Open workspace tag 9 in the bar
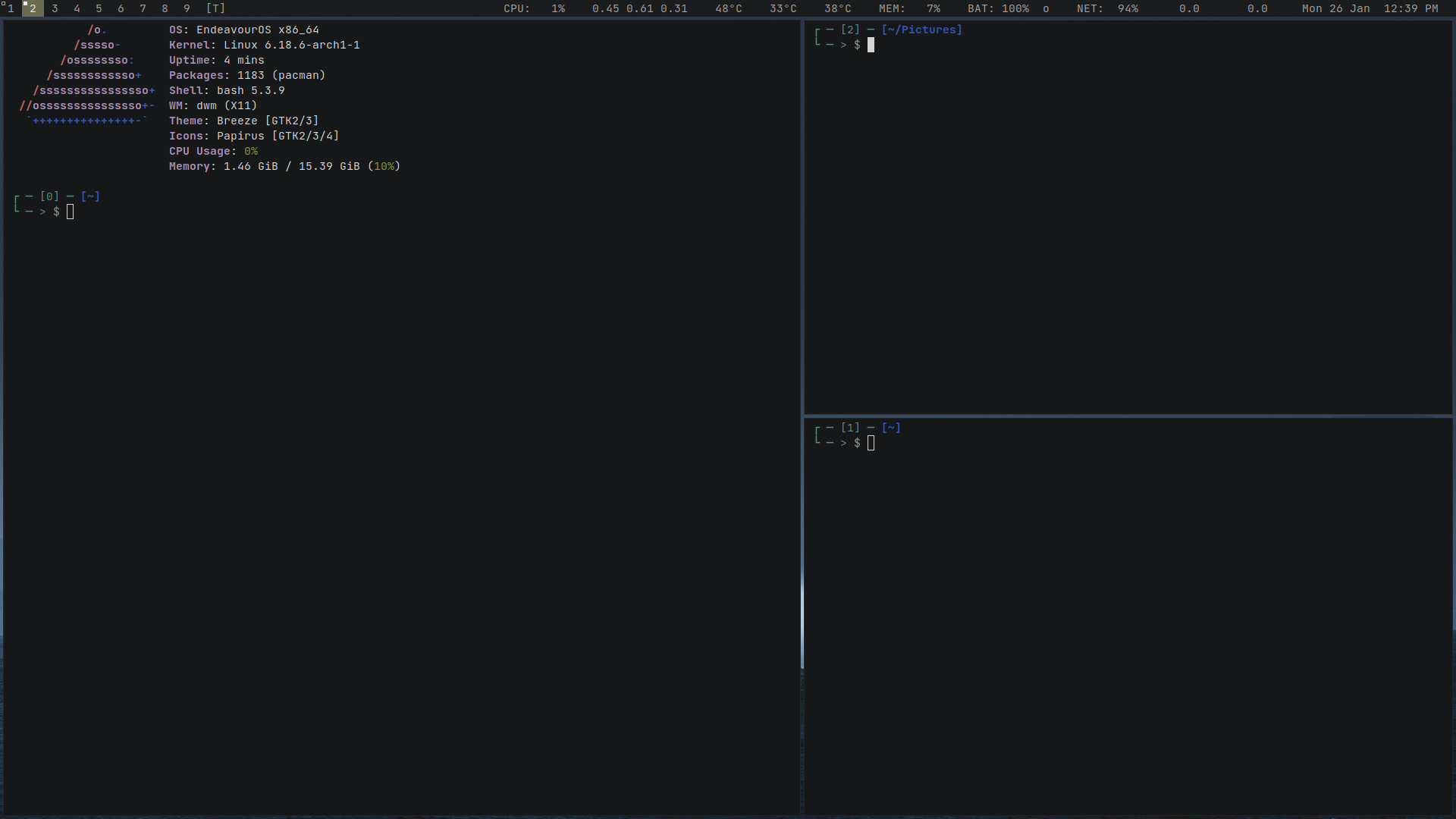 (187, 8)
